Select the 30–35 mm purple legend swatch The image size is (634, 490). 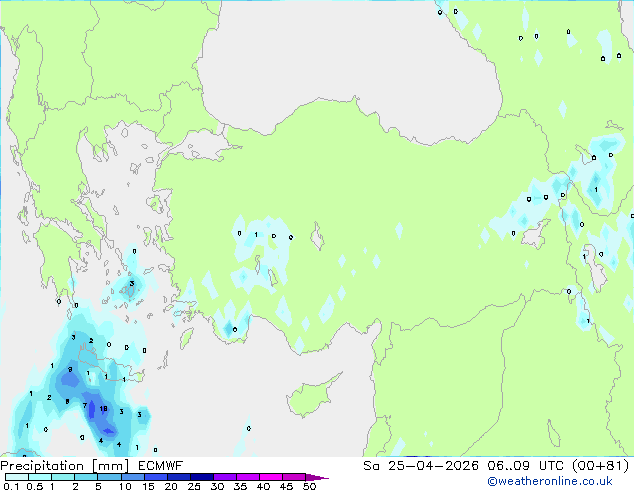225,477
